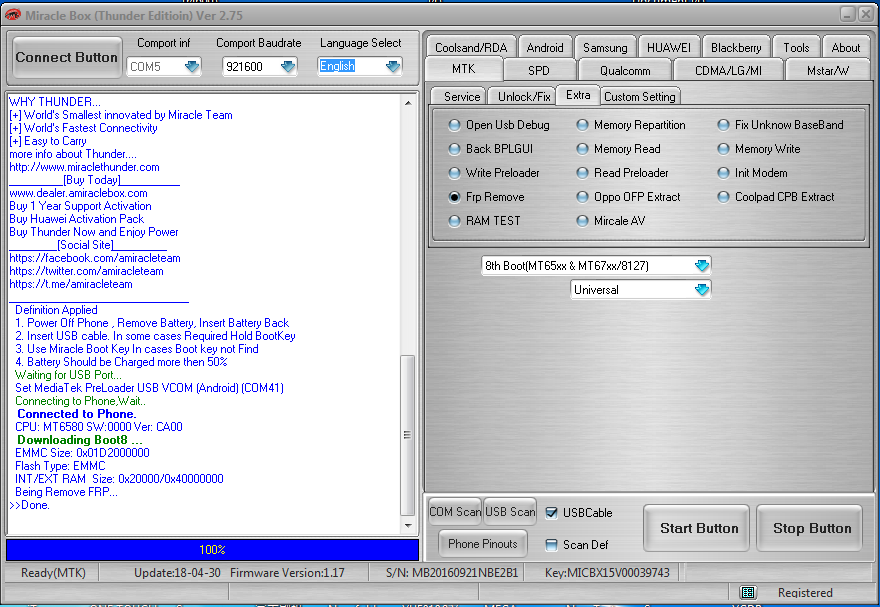Click the log scrollbar down arrow
880x607 pixels.
[x=408, y=526]
